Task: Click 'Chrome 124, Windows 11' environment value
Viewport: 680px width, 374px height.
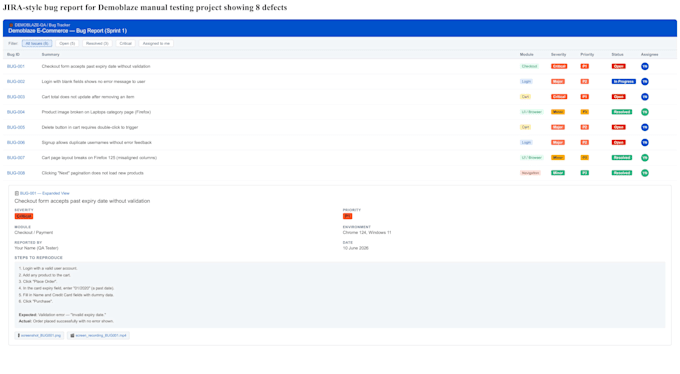Action: click(367, 233)
